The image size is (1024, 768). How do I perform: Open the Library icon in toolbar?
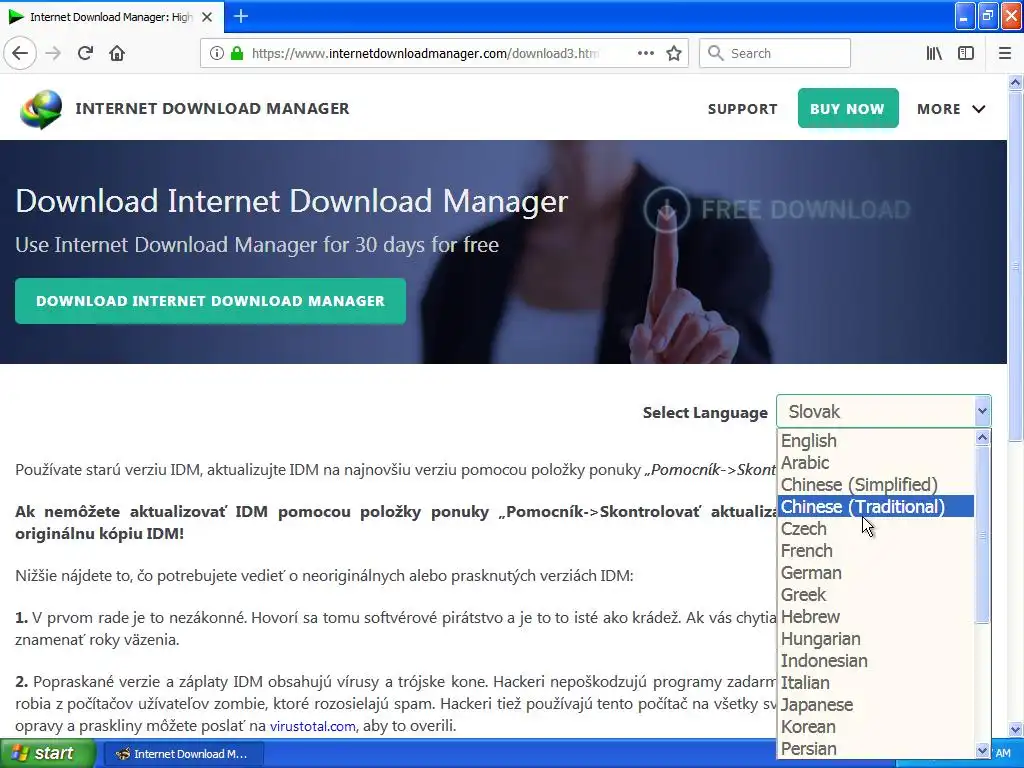(934, 54)
